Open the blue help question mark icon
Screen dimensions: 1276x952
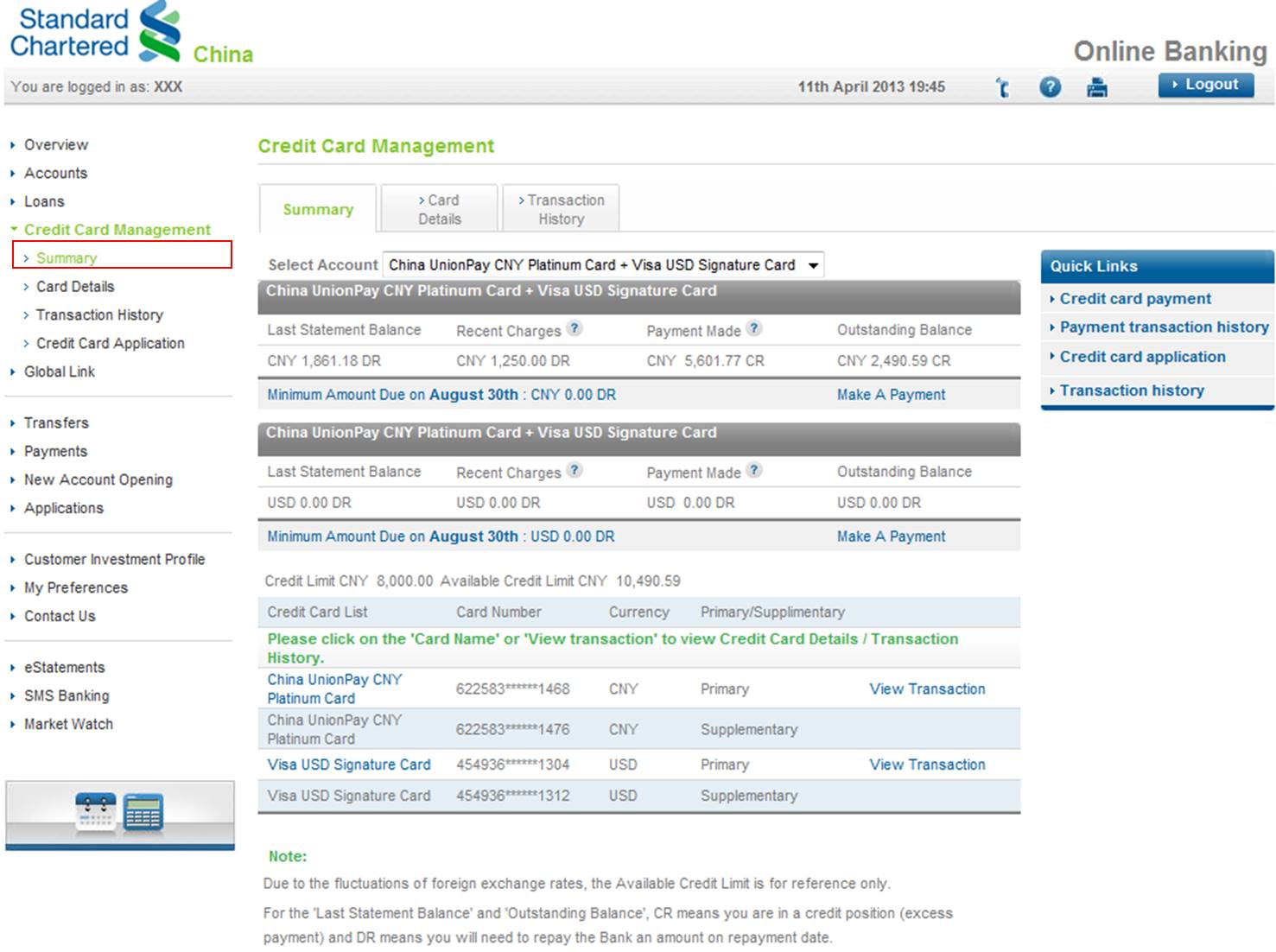tap(1050, 87)
